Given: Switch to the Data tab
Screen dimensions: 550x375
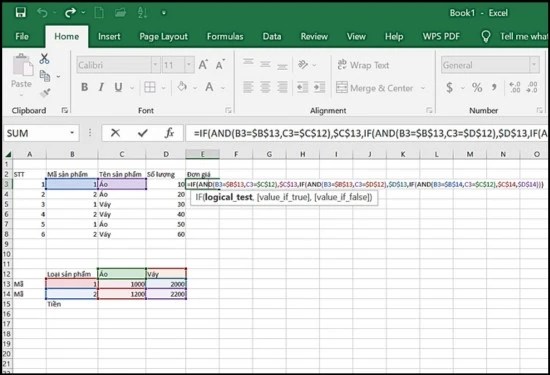Looking at the screenshot, I should pos(272,36).
